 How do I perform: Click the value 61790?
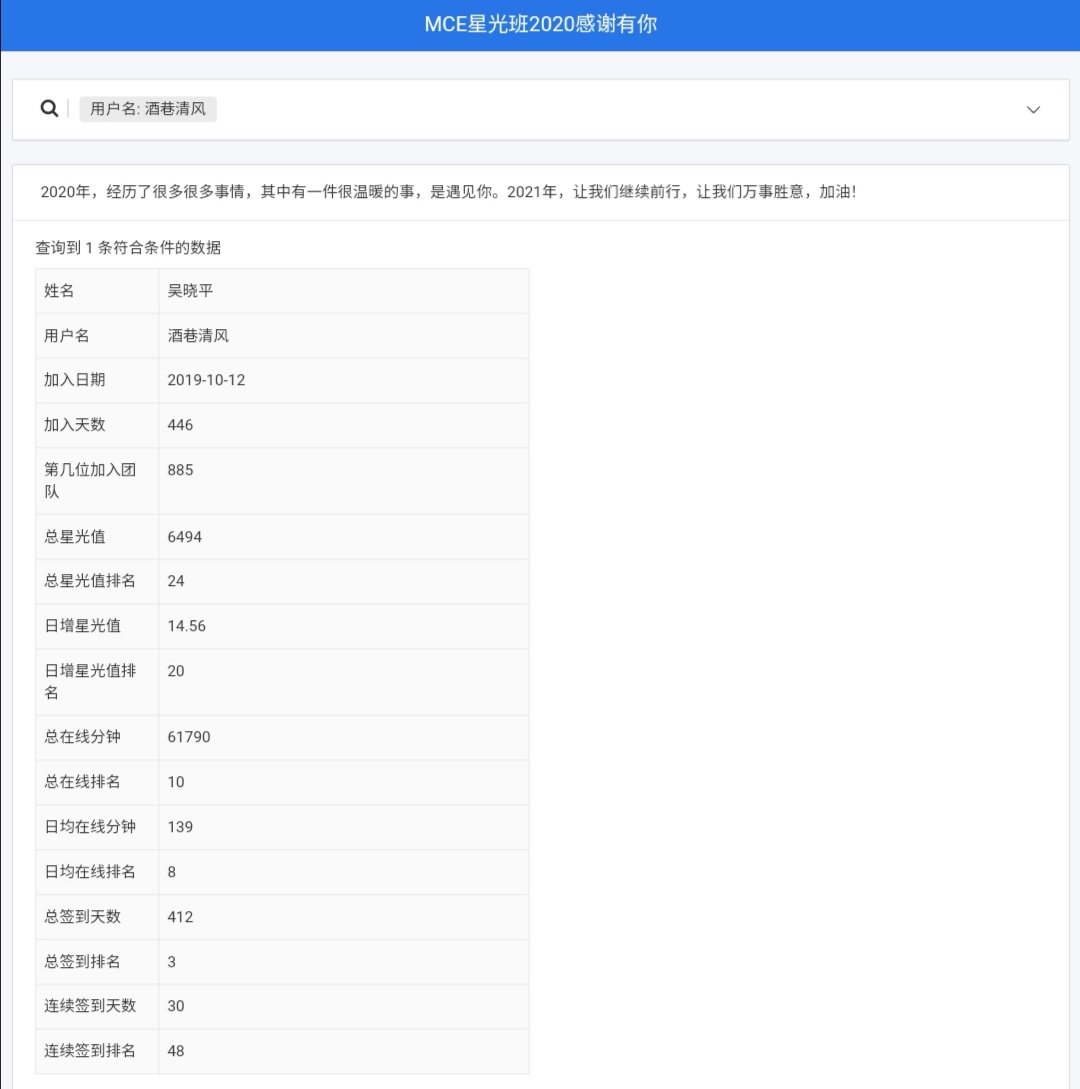[x=189, y=737]
